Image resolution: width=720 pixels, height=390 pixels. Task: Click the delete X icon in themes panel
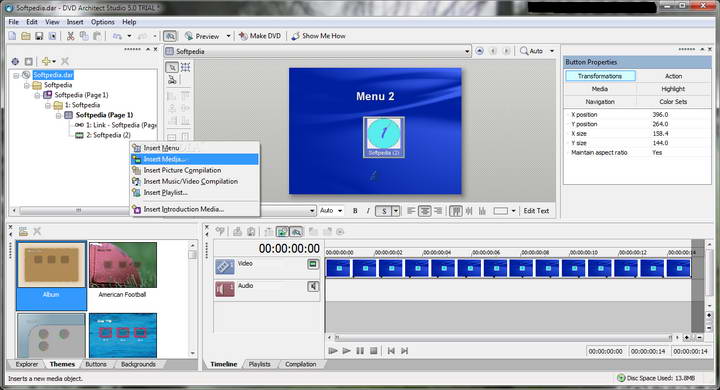tap(37, 232)
